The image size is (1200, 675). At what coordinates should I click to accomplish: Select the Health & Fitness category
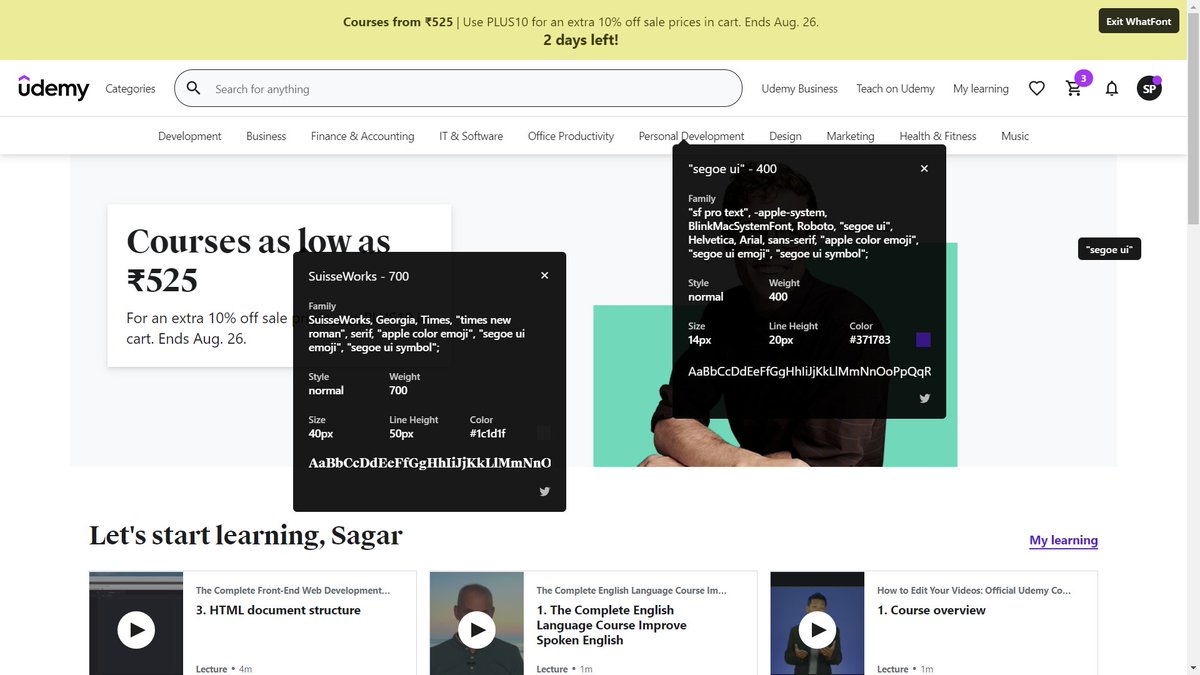pyautogui.click(x=938, y=136)
